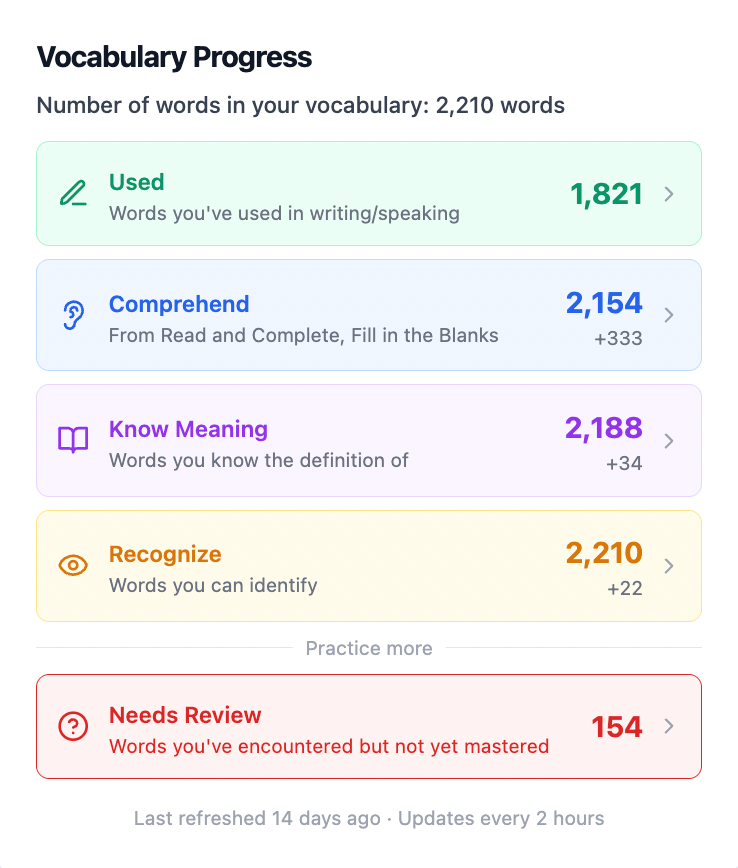
Task: Open Comprehend details with the chevron arrow
Action: (669, 316)
